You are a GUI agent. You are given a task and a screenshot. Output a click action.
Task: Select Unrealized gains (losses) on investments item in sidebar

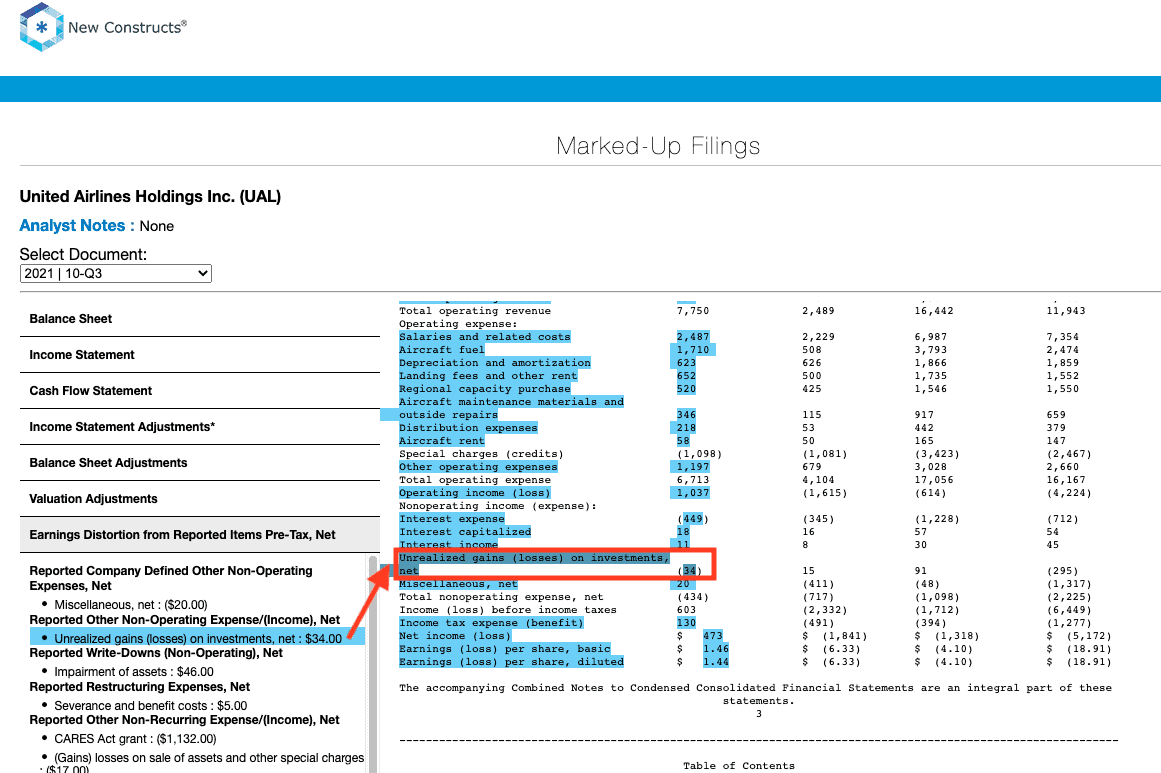click(198, 638)
